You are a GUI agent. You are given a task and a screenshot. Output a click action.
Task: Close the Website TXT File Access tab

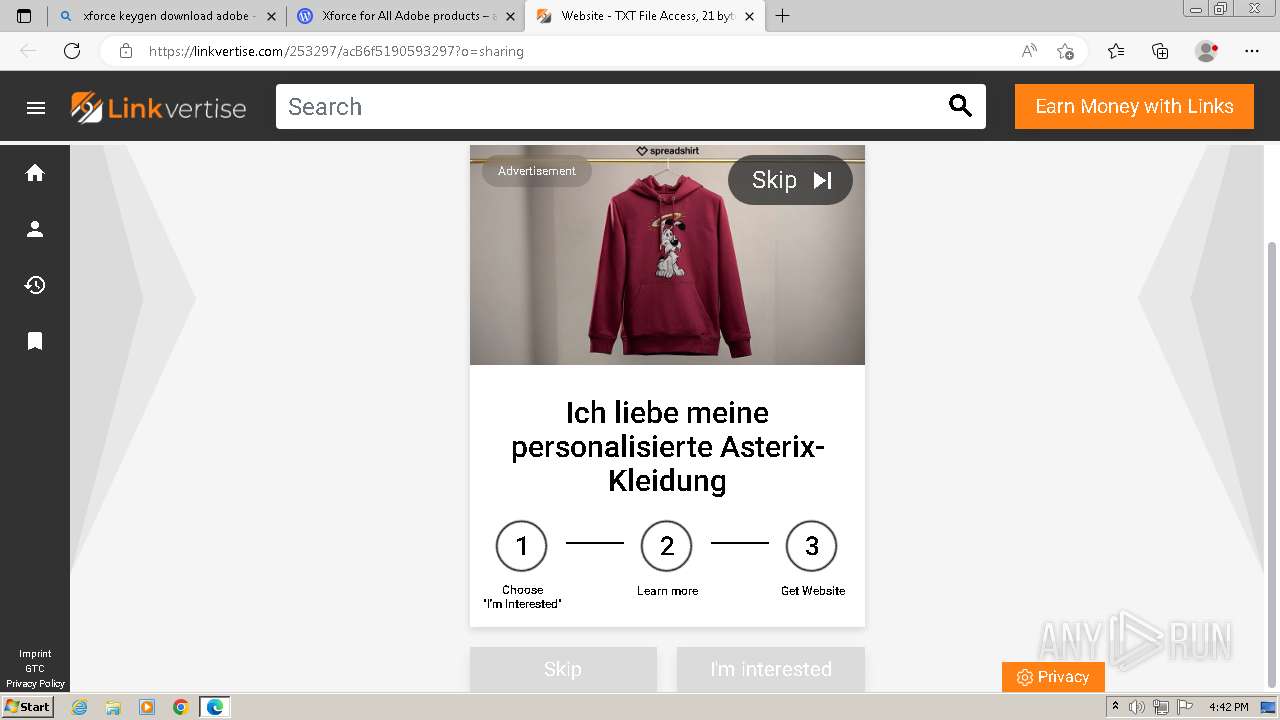click(749, 16)
